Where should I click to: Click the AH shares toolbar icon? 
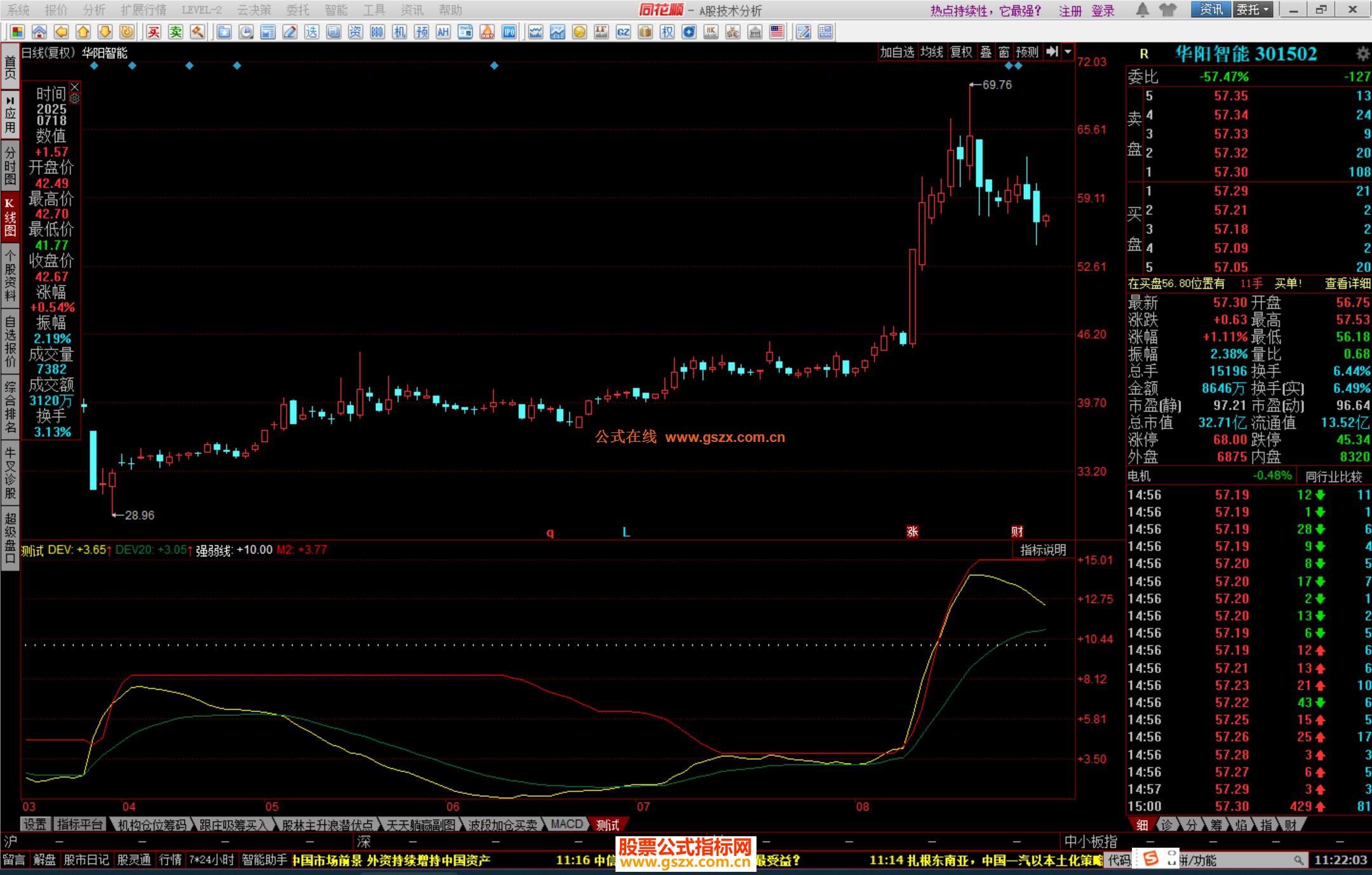point(443,32)
